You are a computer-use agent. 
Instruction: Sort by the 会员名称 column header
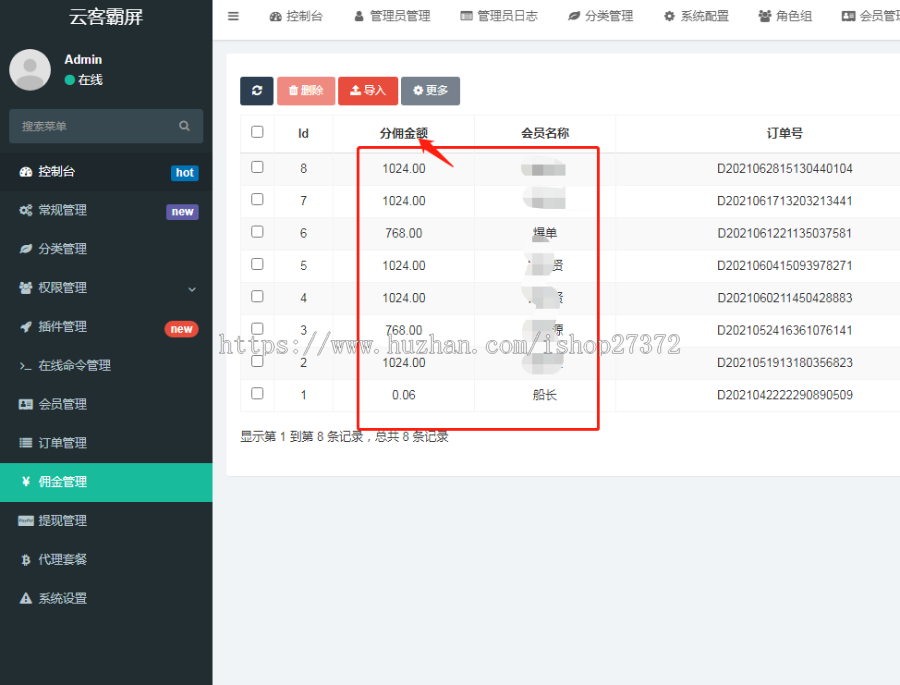click(545, 134)
